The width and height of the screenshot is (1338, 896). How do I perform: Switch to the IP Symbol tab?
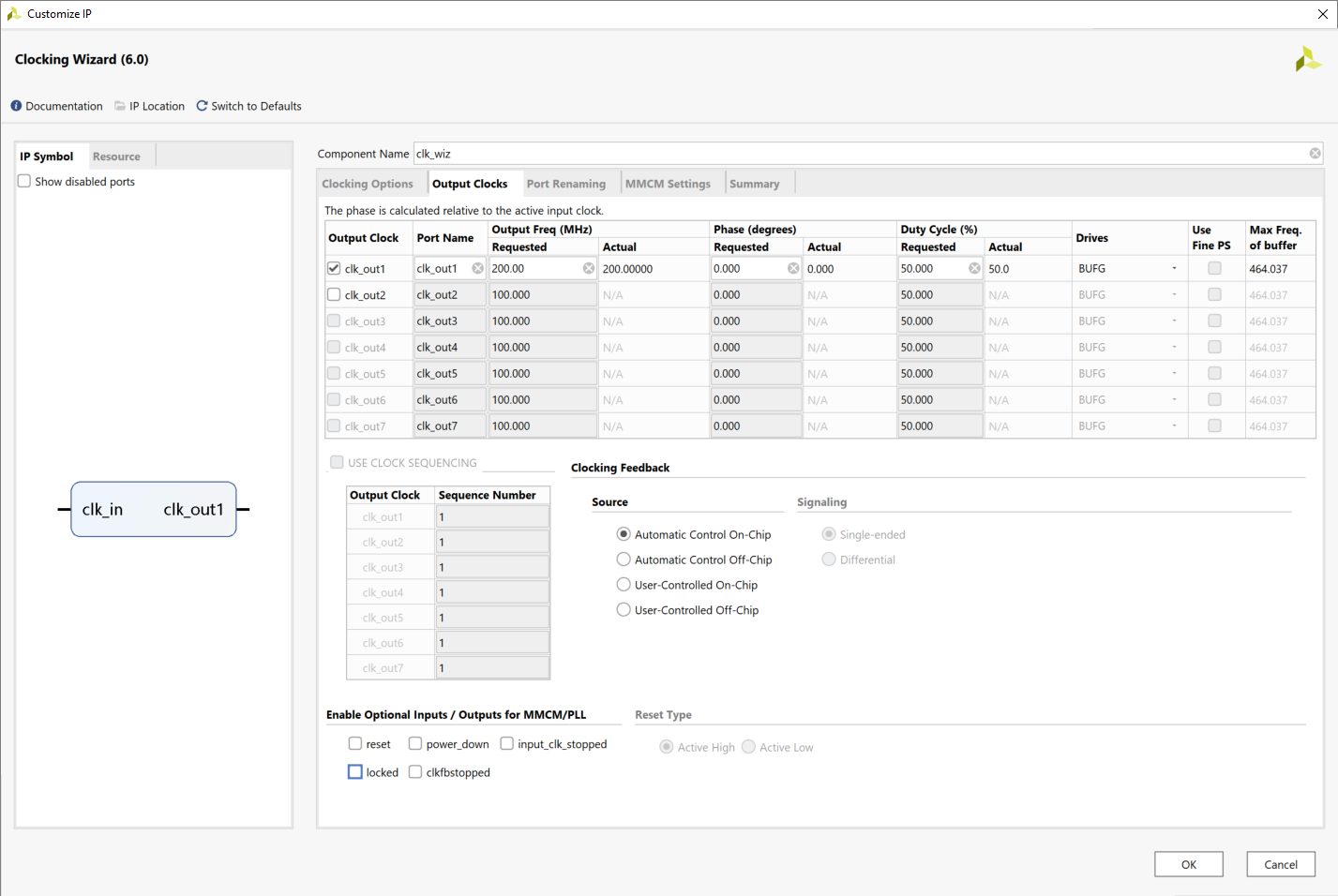pyautogui.click(x=47, y=157)
